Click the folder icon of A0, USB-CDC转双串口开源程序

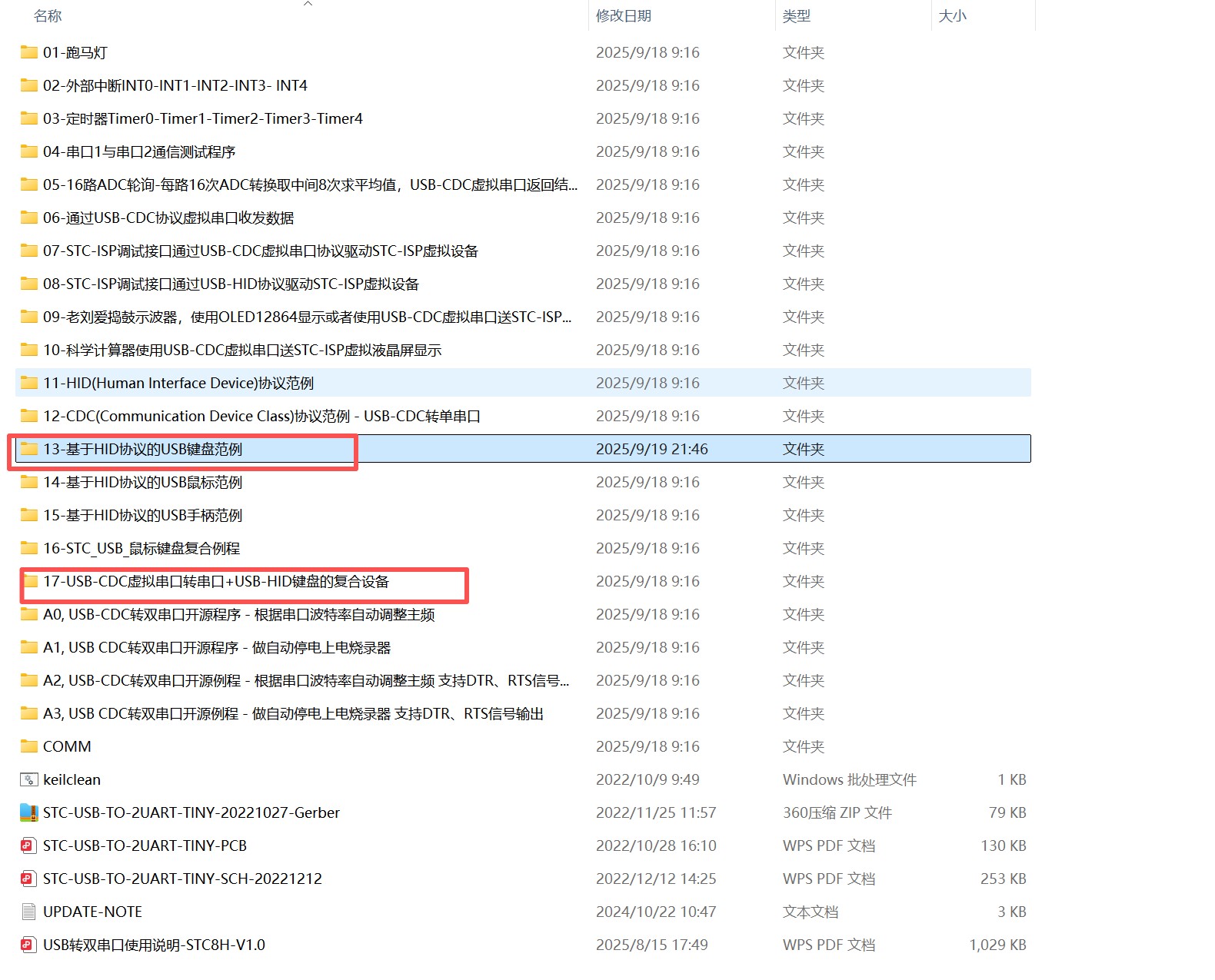coord(29,614)
